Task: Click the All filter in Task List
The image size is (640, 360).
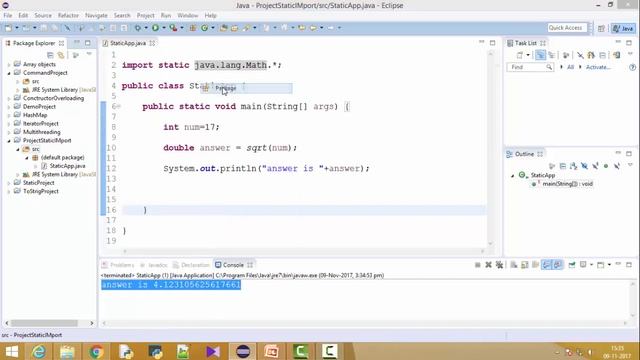Action: click(570, 67)
